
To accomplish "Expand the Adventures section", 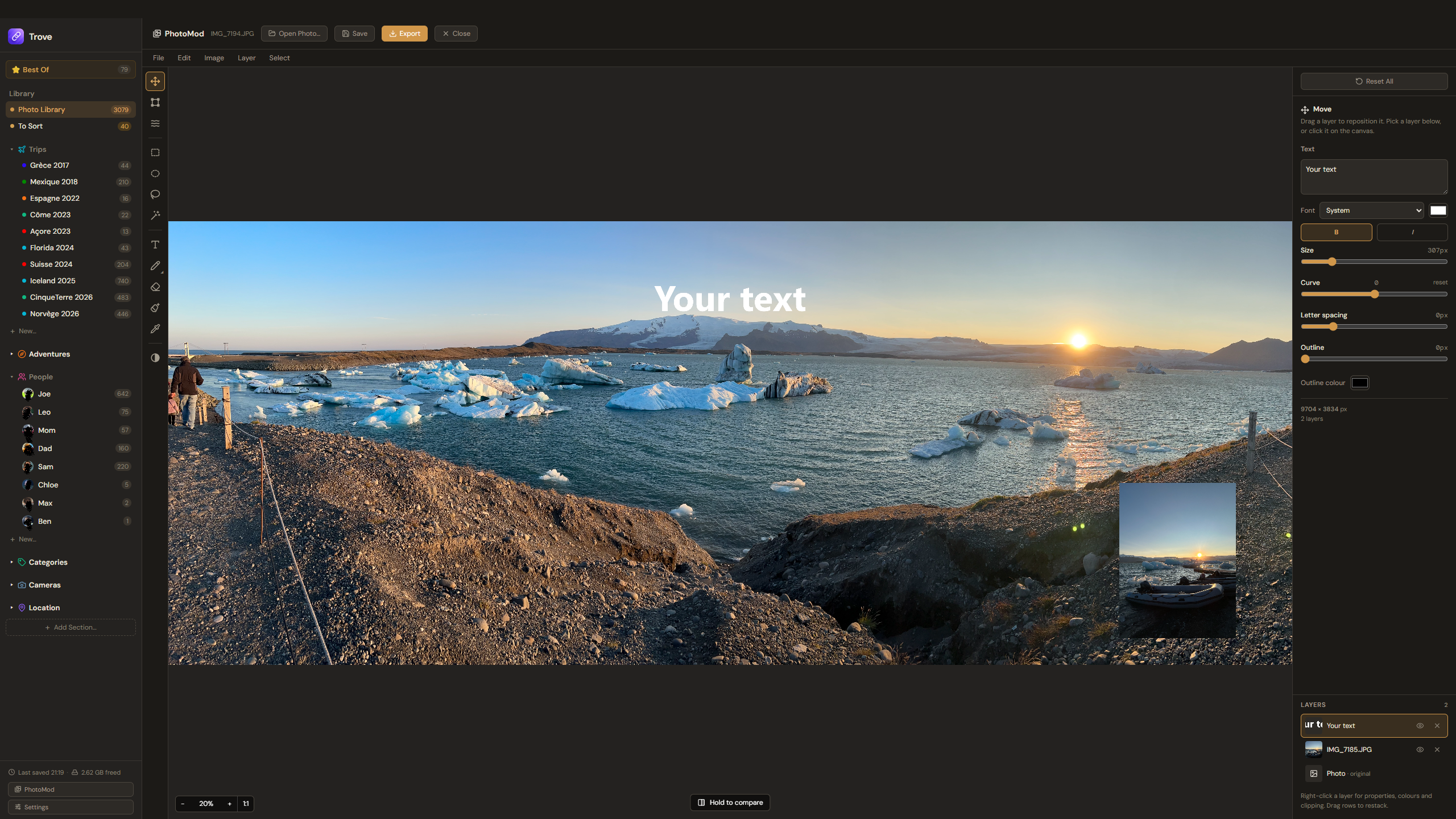I will click(x=11, y=354).
